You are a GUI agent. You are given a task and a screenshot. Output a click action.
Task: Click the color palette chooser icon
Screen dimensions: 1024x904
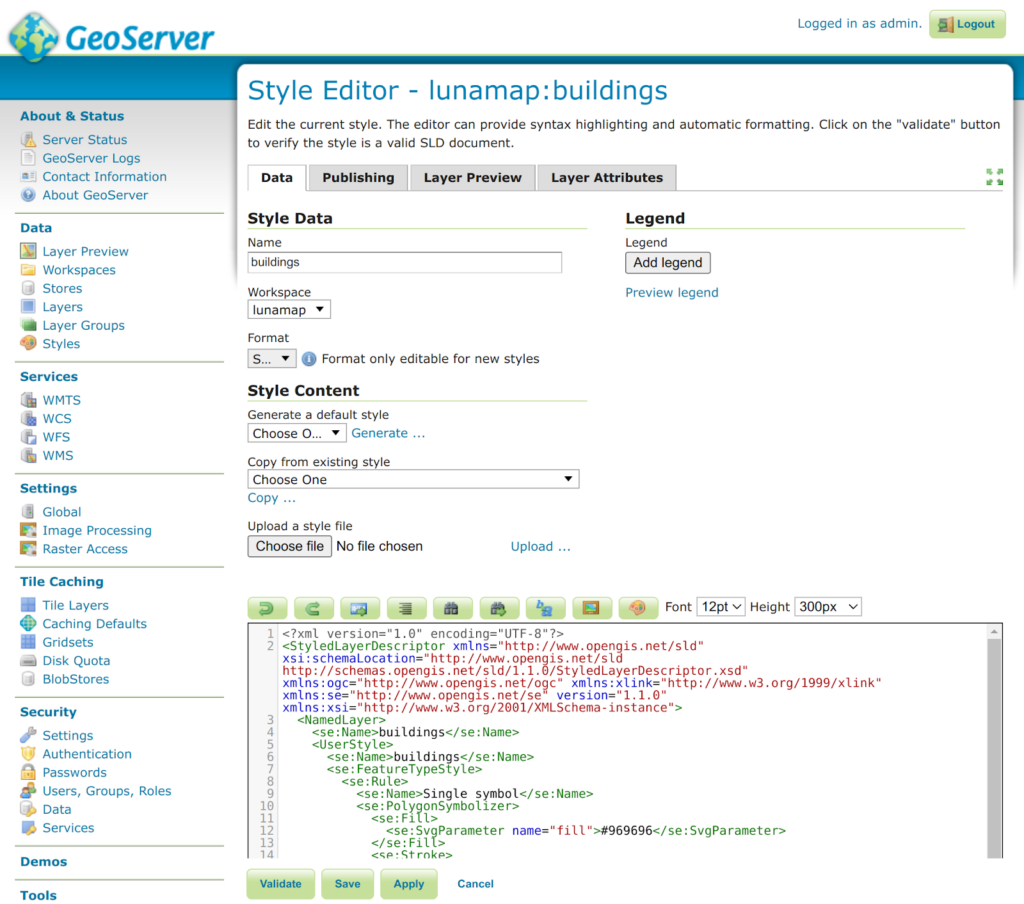pyautogui.click(x=637, y=607)
